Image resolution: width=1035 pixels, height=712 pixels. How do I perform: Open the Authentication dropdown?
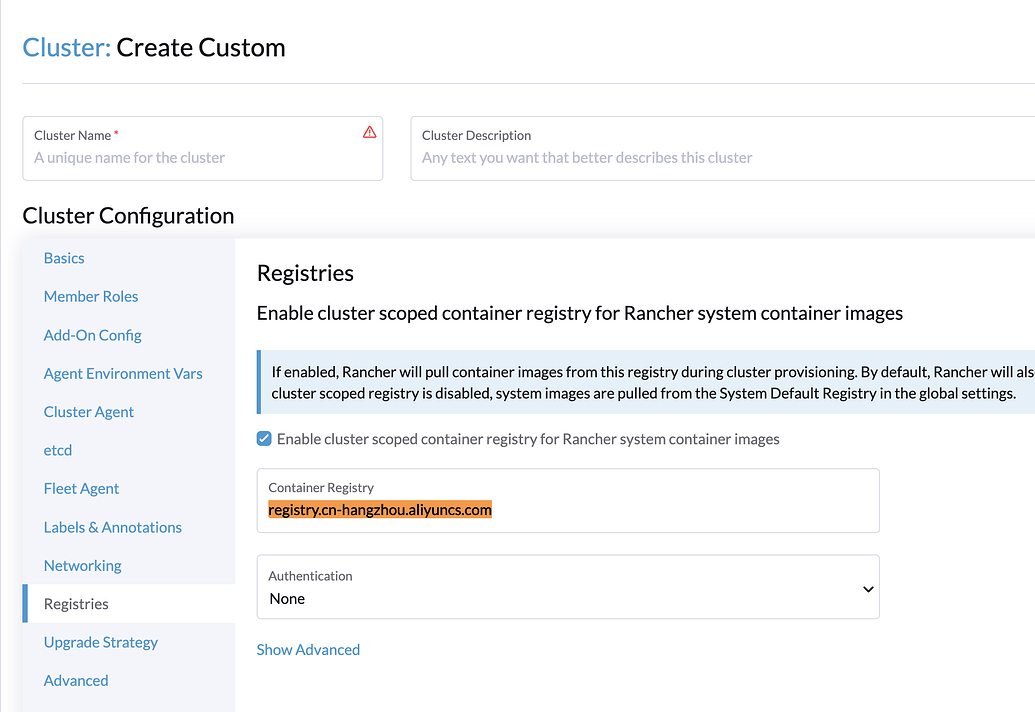(x=567, y=588)
